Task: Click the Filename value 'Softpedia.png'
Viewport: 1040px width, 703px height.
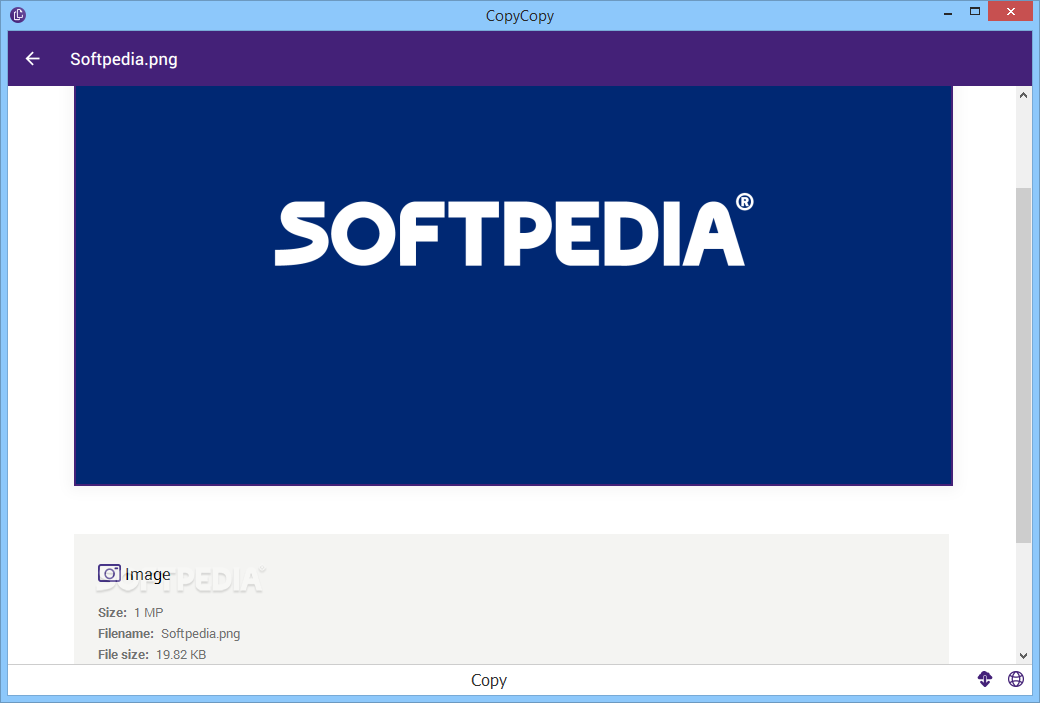Action: pos(200,633)
